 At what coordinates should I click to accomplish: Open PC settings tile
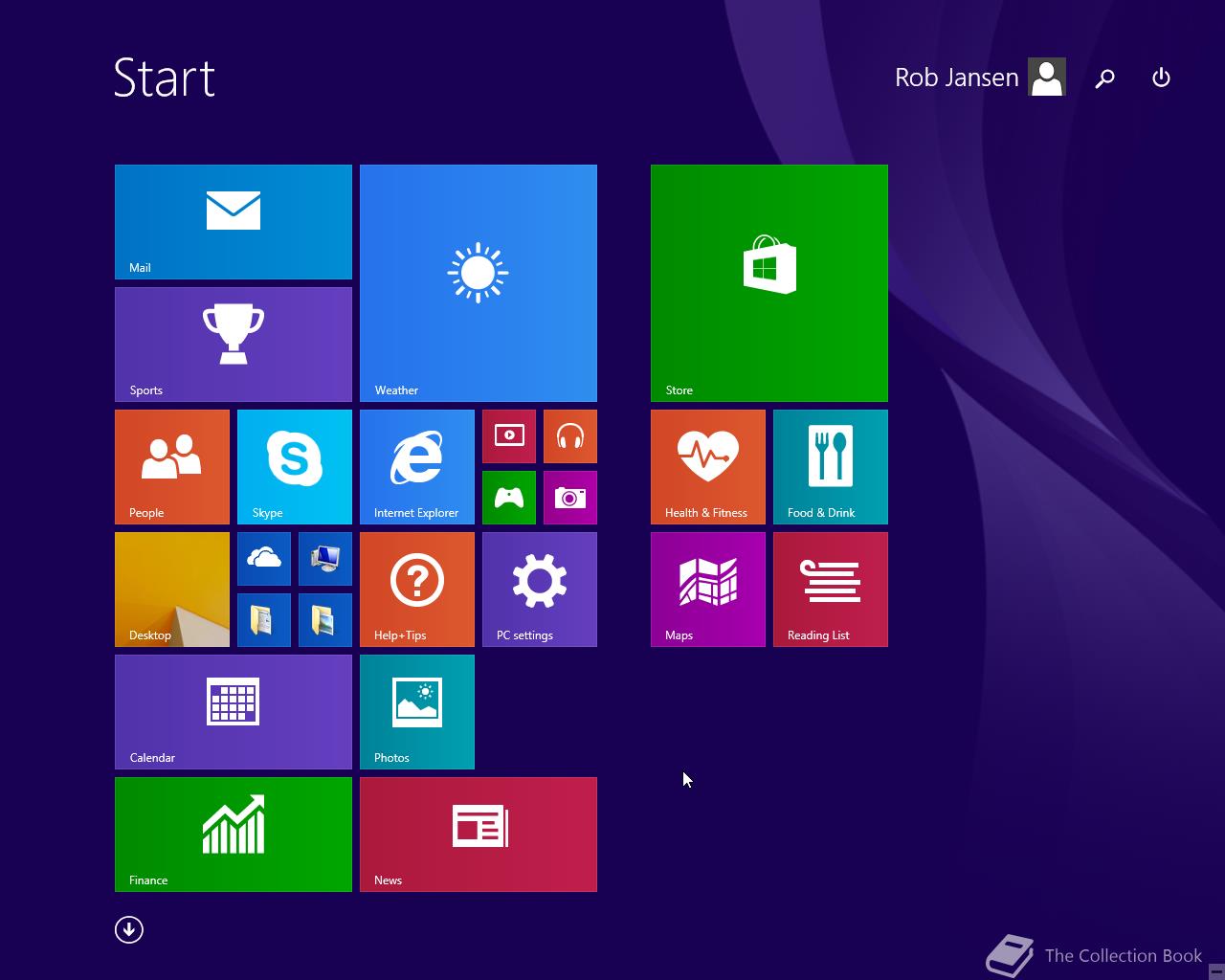pyautogui.click(x=540, y=590)
